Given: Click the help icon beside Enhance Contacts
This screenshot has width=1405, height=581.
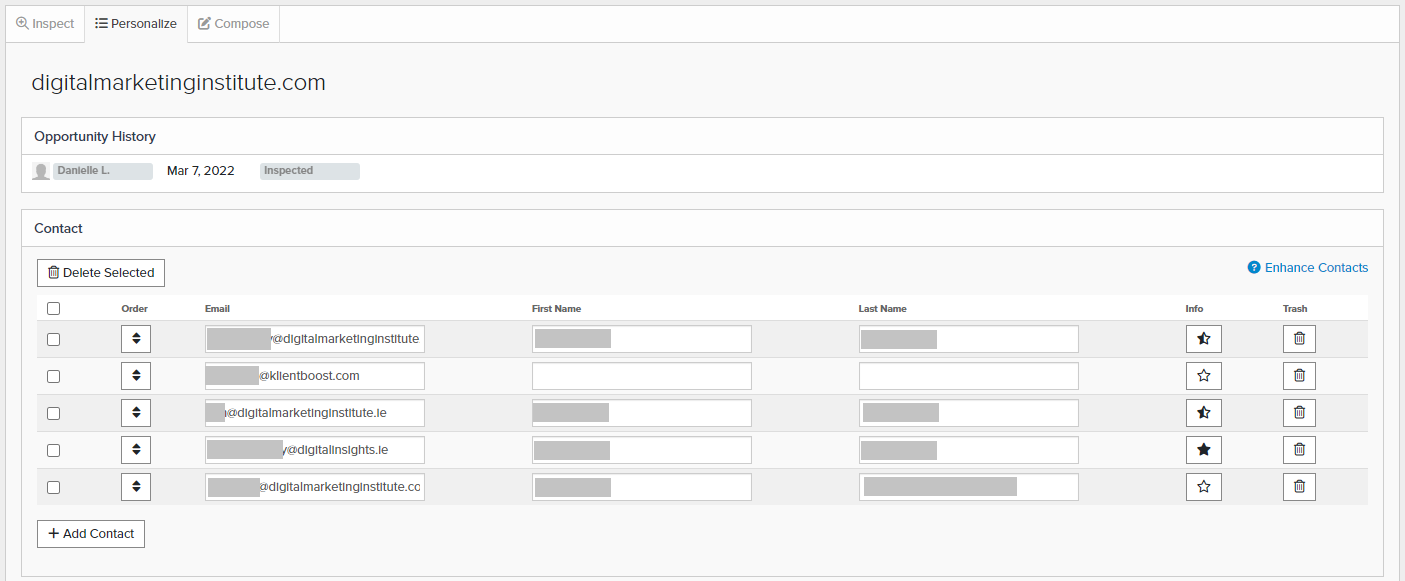Looking at the screenshot, I should tap(1253, 267).
